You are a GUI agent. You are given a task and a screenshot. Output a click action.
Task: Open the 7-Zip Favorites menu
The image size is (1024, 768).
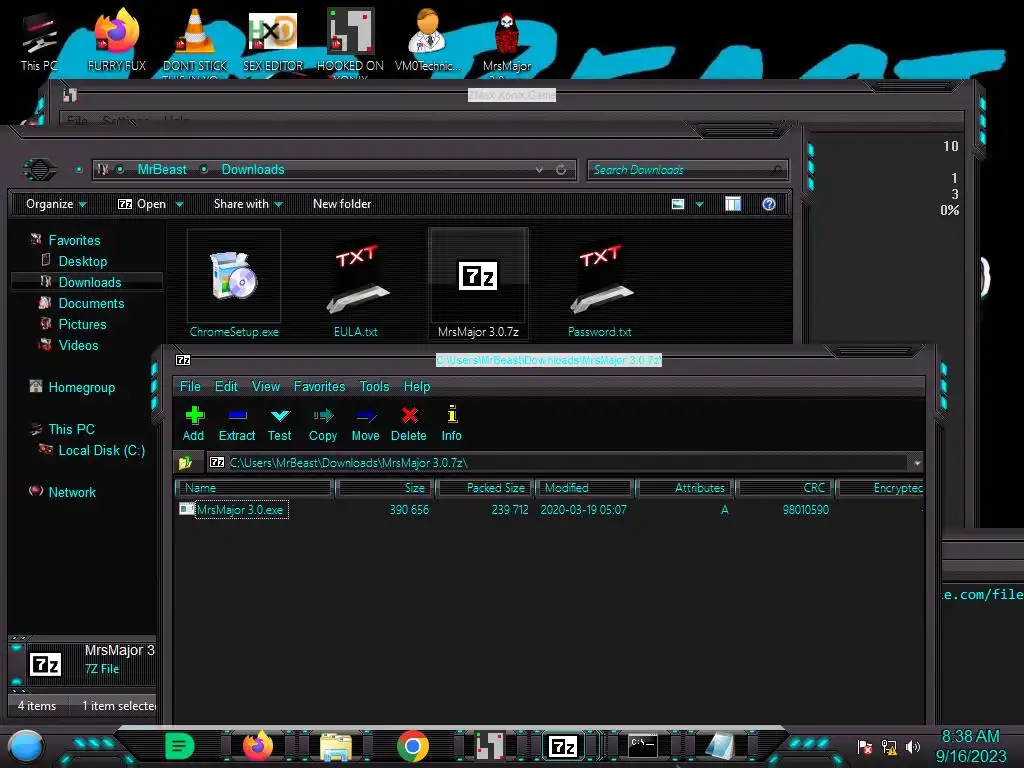point(319,387)
